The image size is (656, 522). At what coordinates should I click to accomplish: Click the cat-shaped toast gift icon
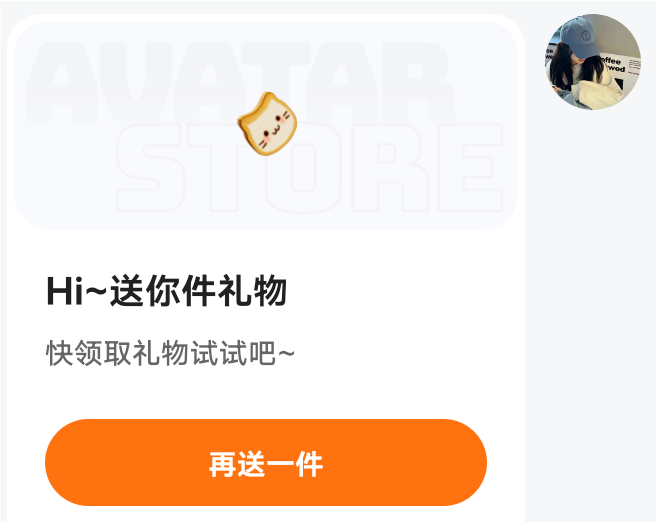coord(267,124)
